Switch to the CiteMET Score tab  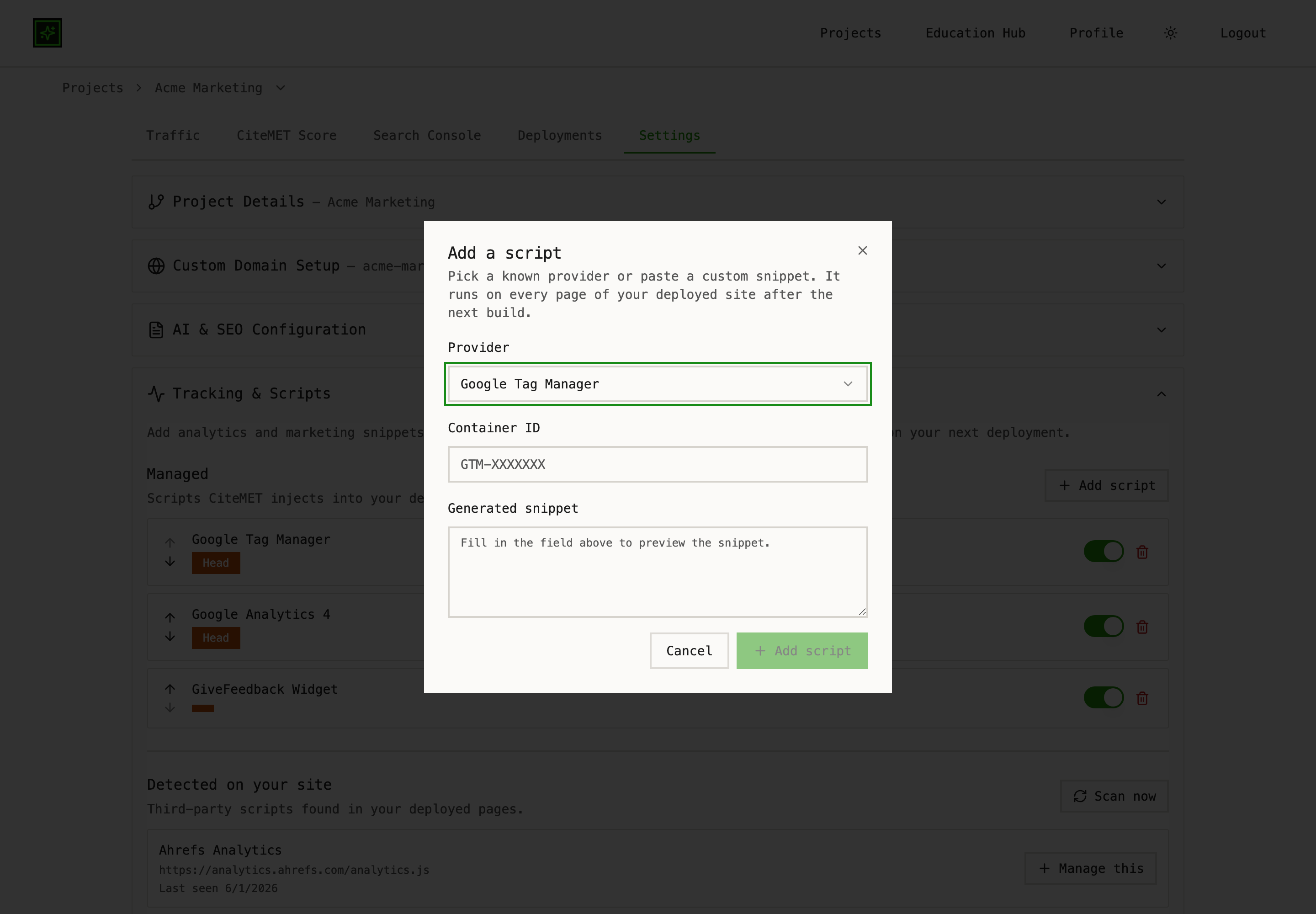(287, 135)
